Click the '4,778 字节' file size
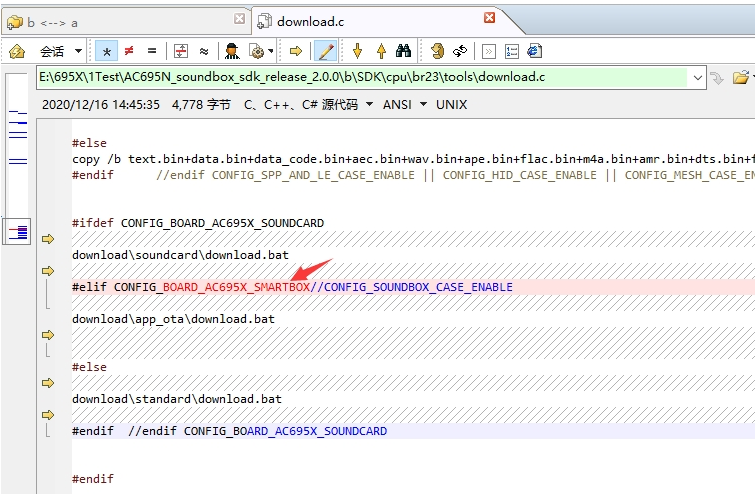Image resolution: width=755 pixels, height=502 pixels. coord(201,104)
